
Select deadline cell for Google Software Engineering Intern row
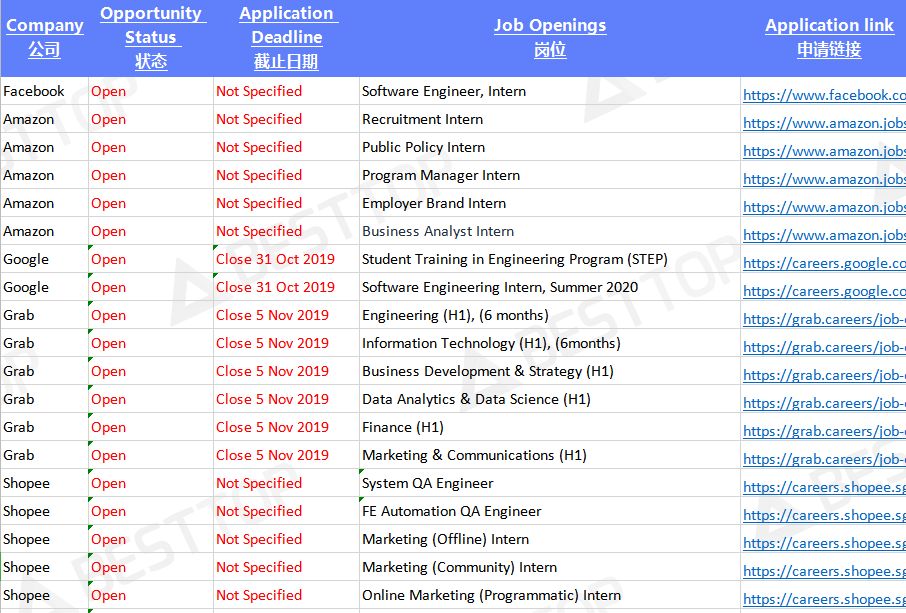coord(286,287)
